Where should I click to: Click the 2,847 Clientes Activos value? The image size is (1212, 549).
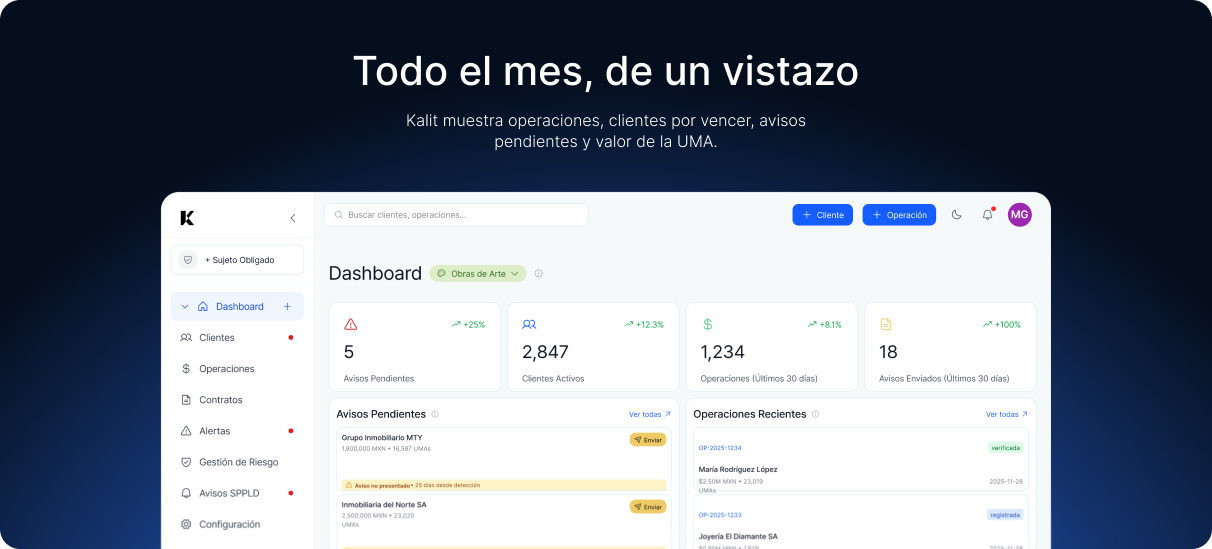(x=545, y=352)
